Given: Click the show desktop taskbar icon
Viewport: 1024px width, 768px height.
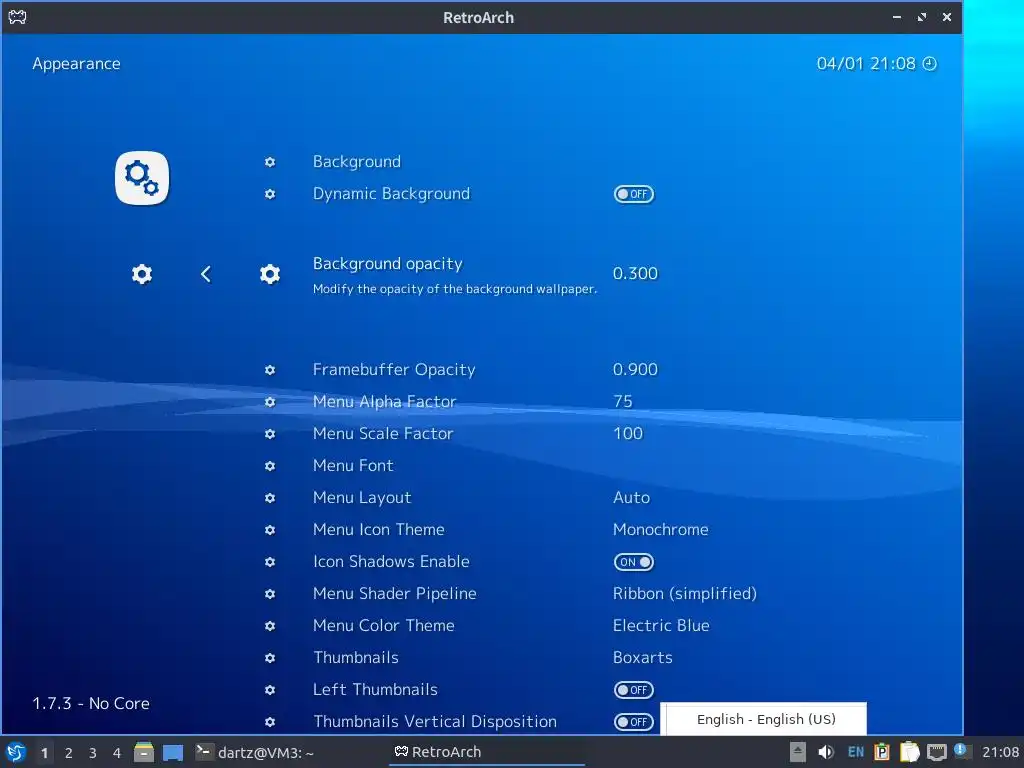Looking at the screenshot, I should 173,752.
